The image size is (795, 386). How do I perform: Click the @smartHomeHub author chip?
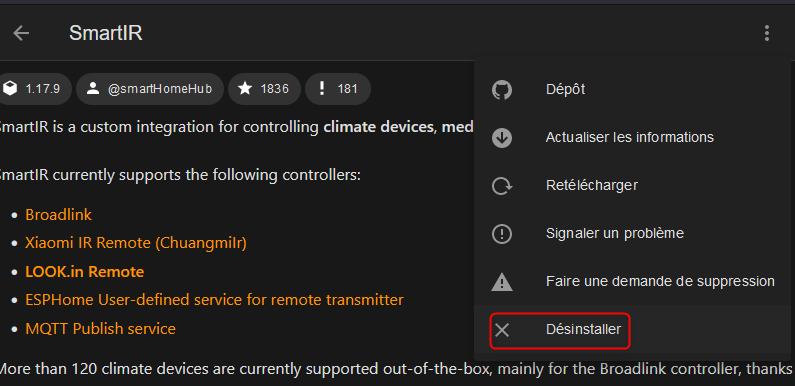coord(150,89)
